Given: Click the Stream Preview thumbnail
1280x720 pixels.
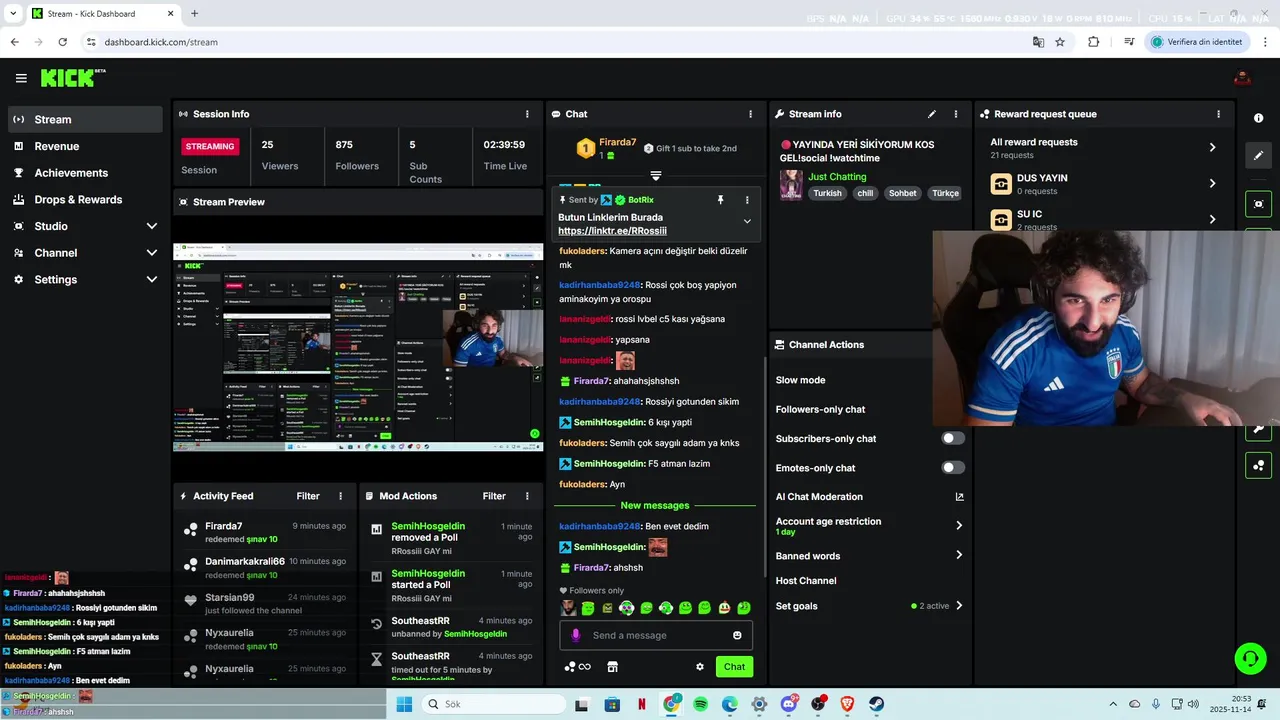Looking at the screenshot, I should (x=358, y=347).
